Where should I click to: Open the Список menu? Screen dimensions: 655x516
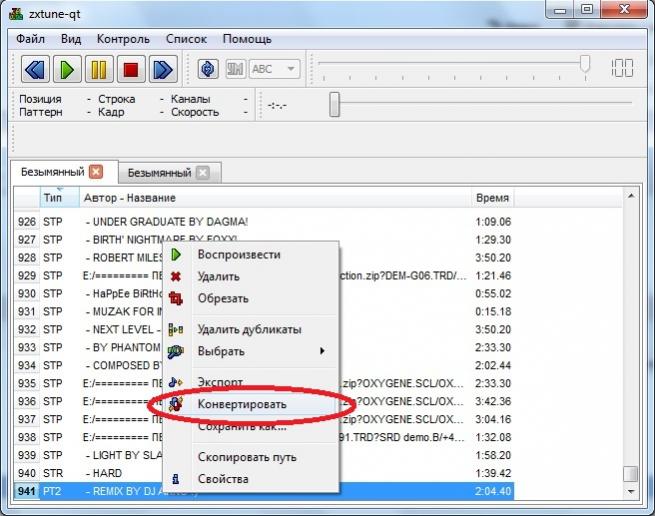(187, 39)
